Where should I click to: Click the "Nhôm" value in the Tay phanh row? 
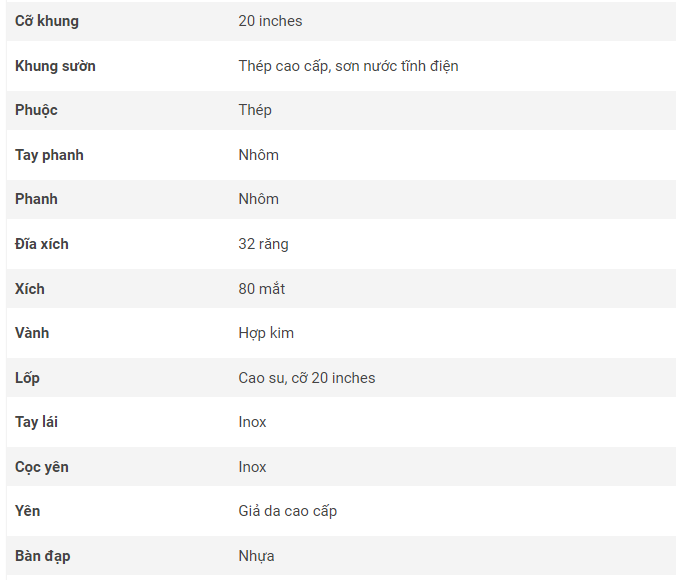[x=258, y=155]
